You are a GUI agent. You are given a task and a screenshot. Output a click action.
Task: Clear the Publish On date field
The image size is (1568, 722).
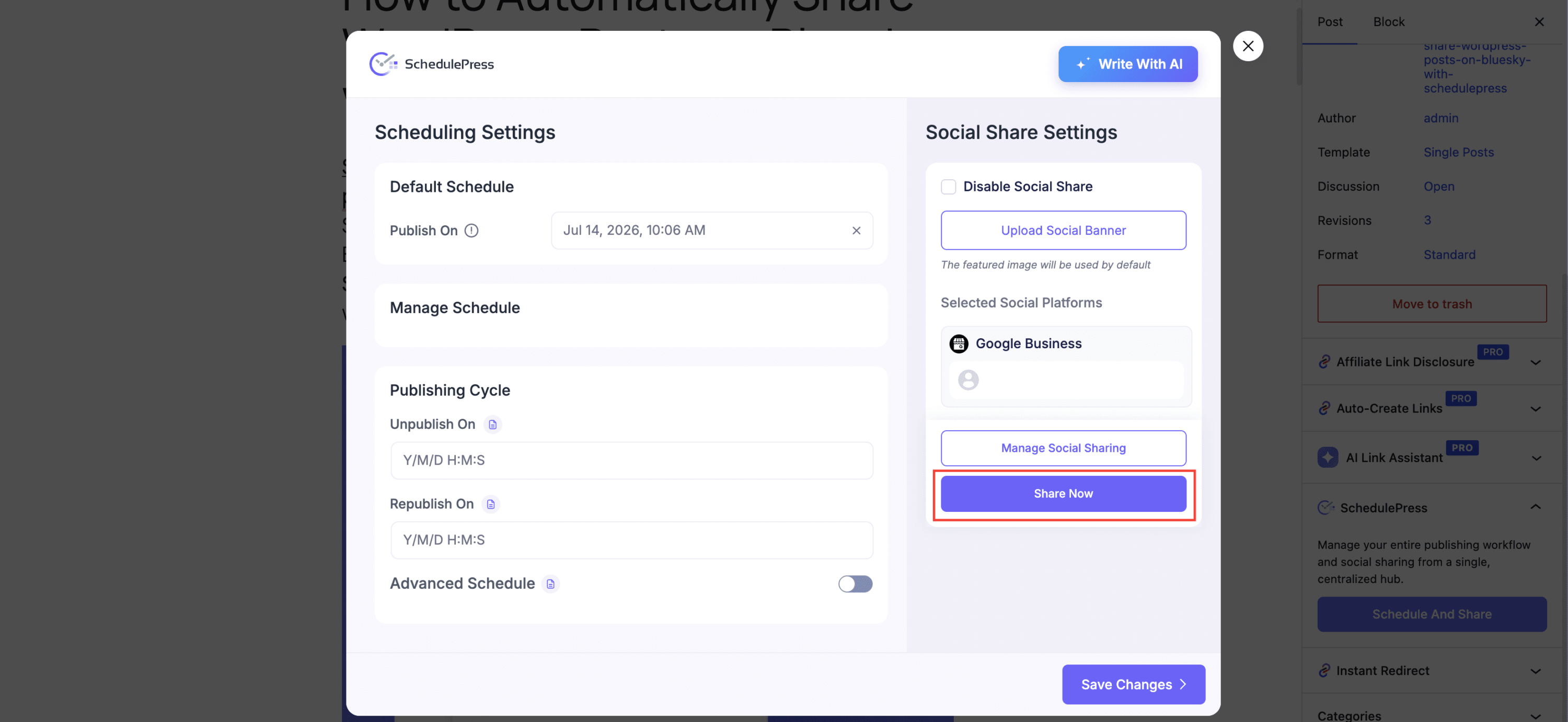[x=856, y=231]
